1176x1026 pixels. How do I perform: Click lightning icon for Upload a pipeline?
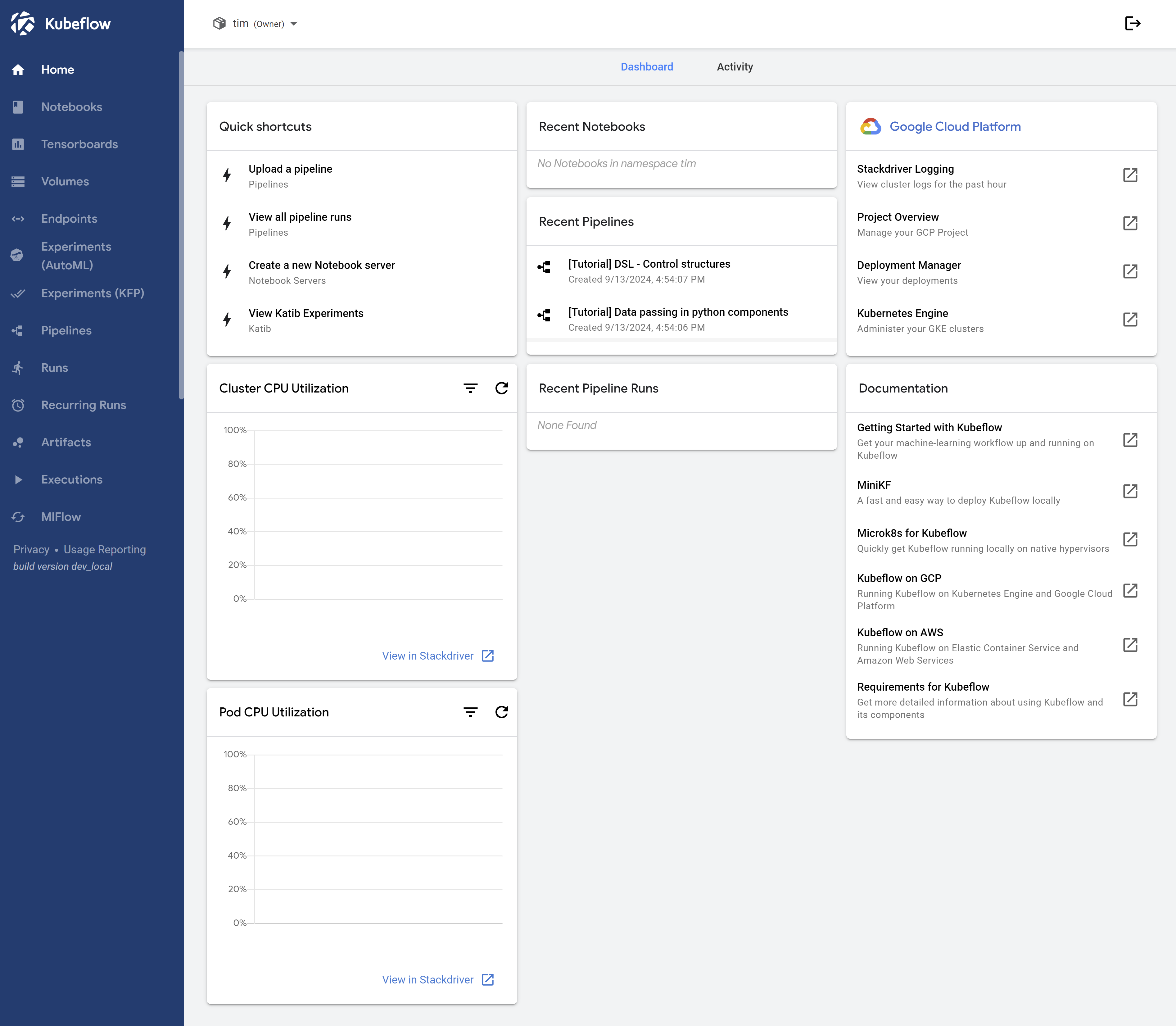(227, 175)
